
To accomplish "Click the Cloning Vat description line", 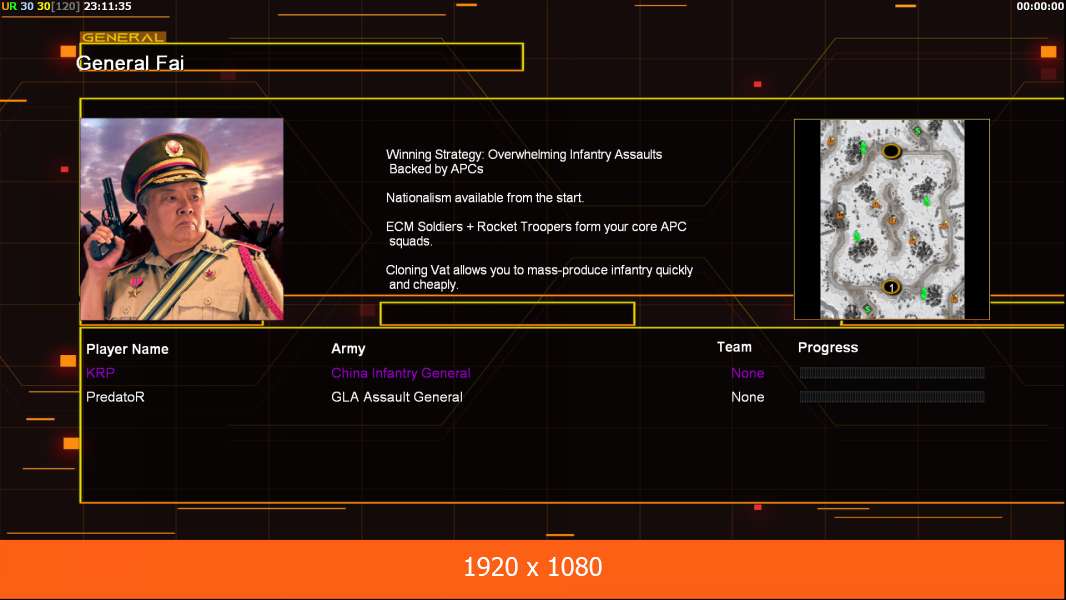I will click(x=539, y=277).
